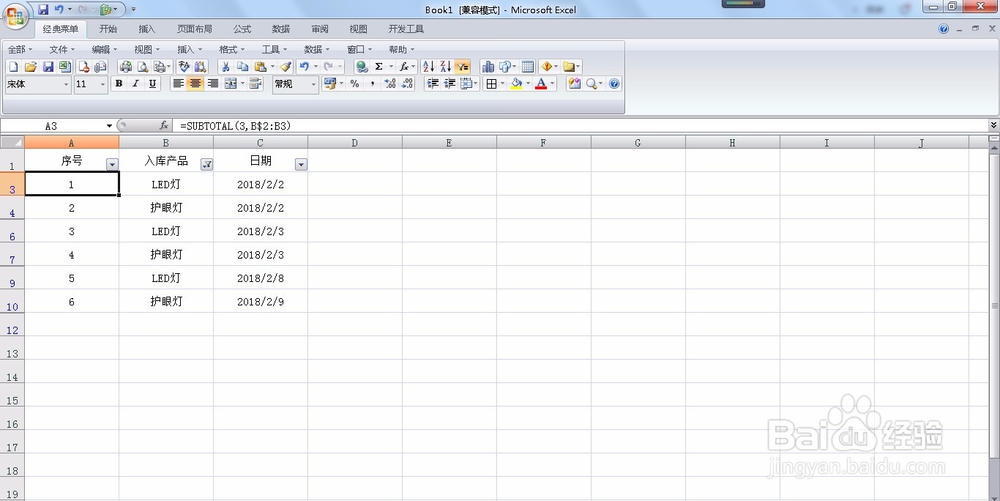Open the 日期 column filter dropdown
Image resolution: width=1000 pixels, height=501 pixels.
click(x=301, y=164)
